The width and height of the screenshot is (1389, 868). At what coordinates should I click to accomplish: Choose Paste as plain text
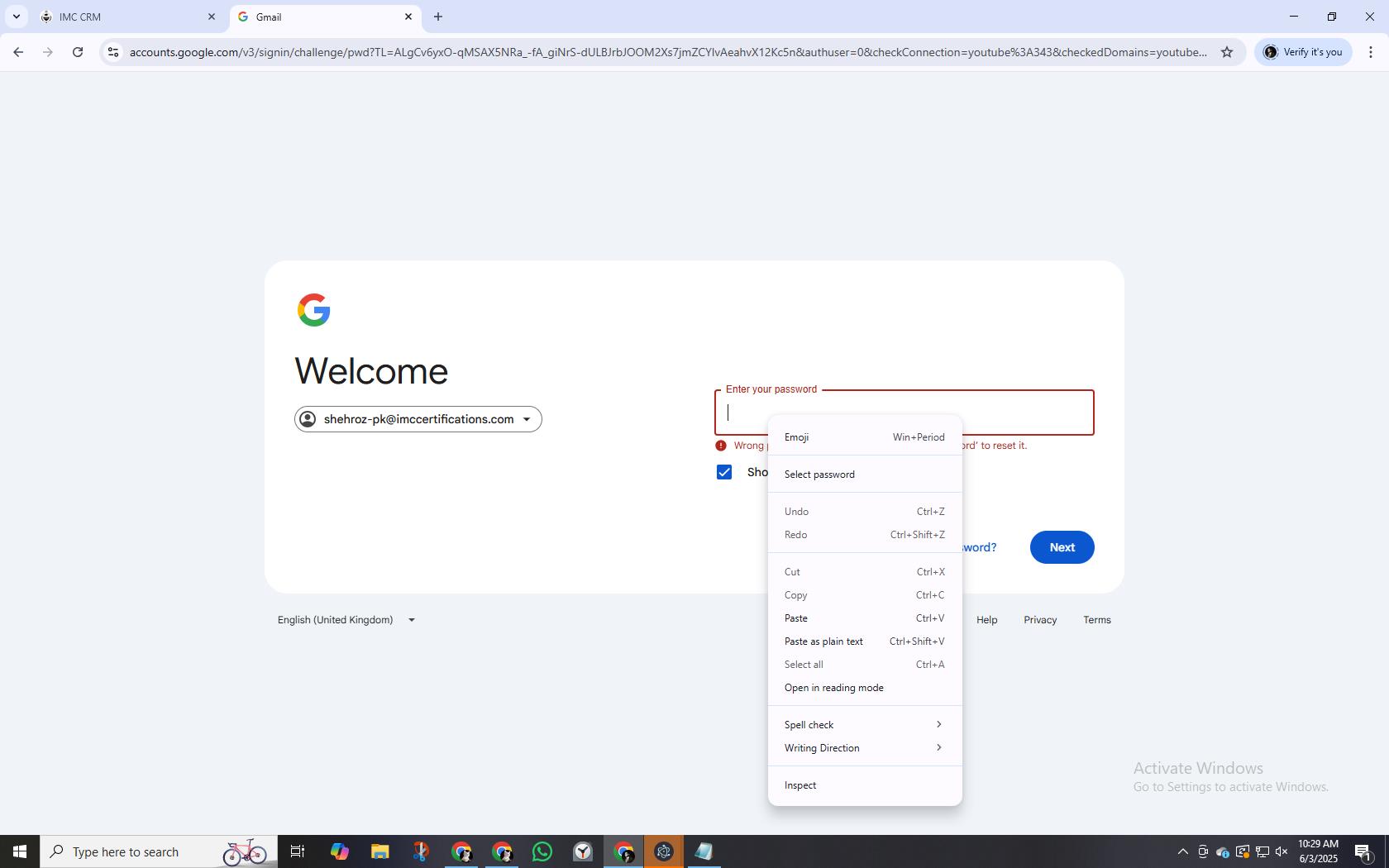865,641
